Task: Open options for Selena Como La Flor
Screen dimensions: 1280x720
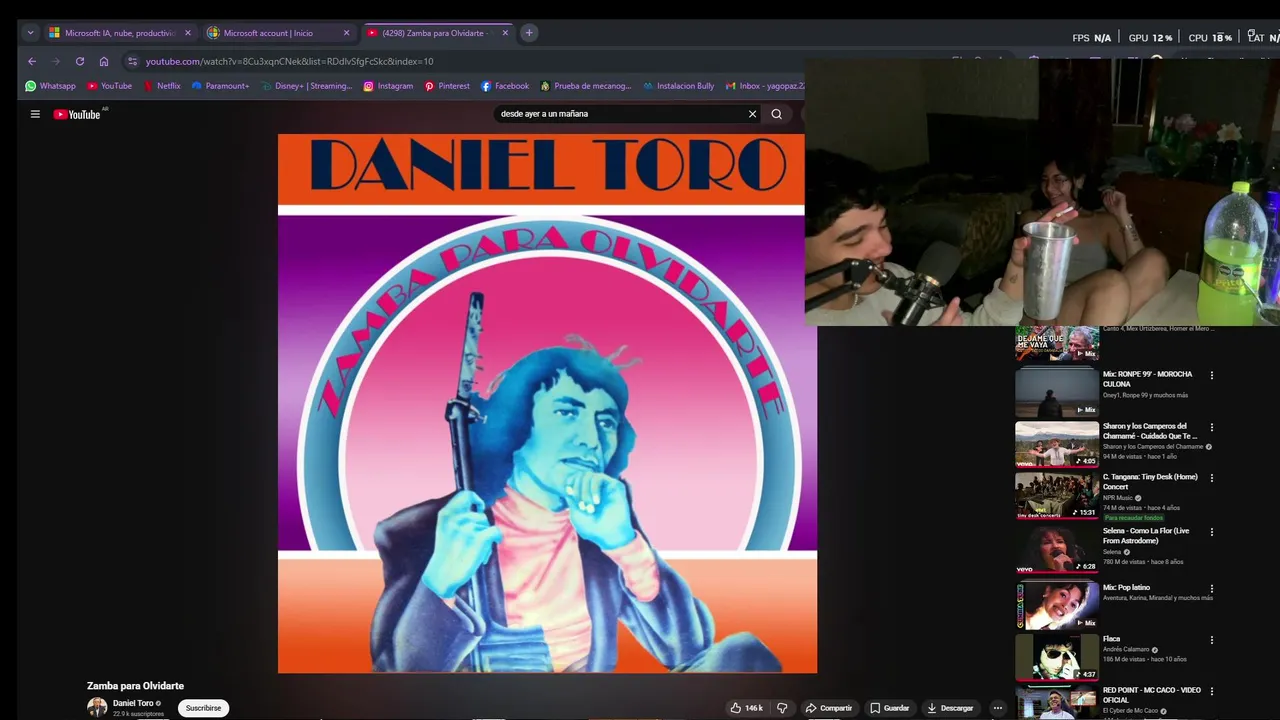Action: pyautogui.click(x=1212, y=533)
